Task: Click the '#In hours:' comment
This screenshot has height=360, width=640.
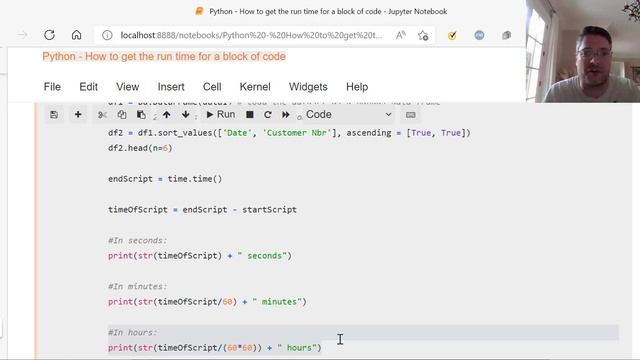Action: coord(133,333)
